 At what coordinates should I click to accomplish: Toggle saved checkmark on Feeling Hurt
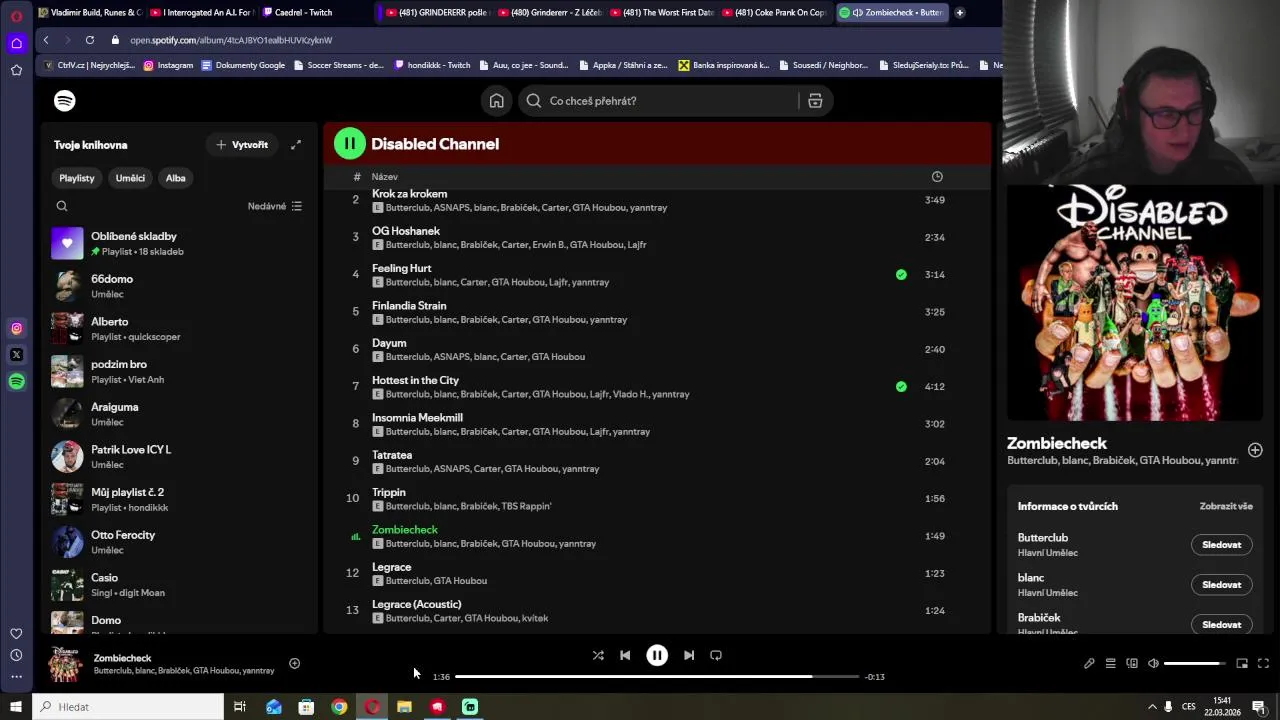point(901,275)
